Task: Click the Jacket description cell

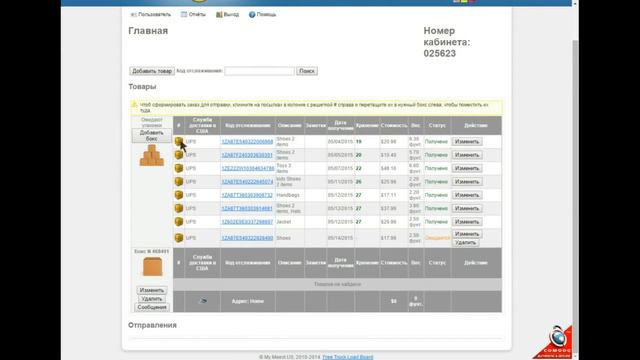Action: 289,222
